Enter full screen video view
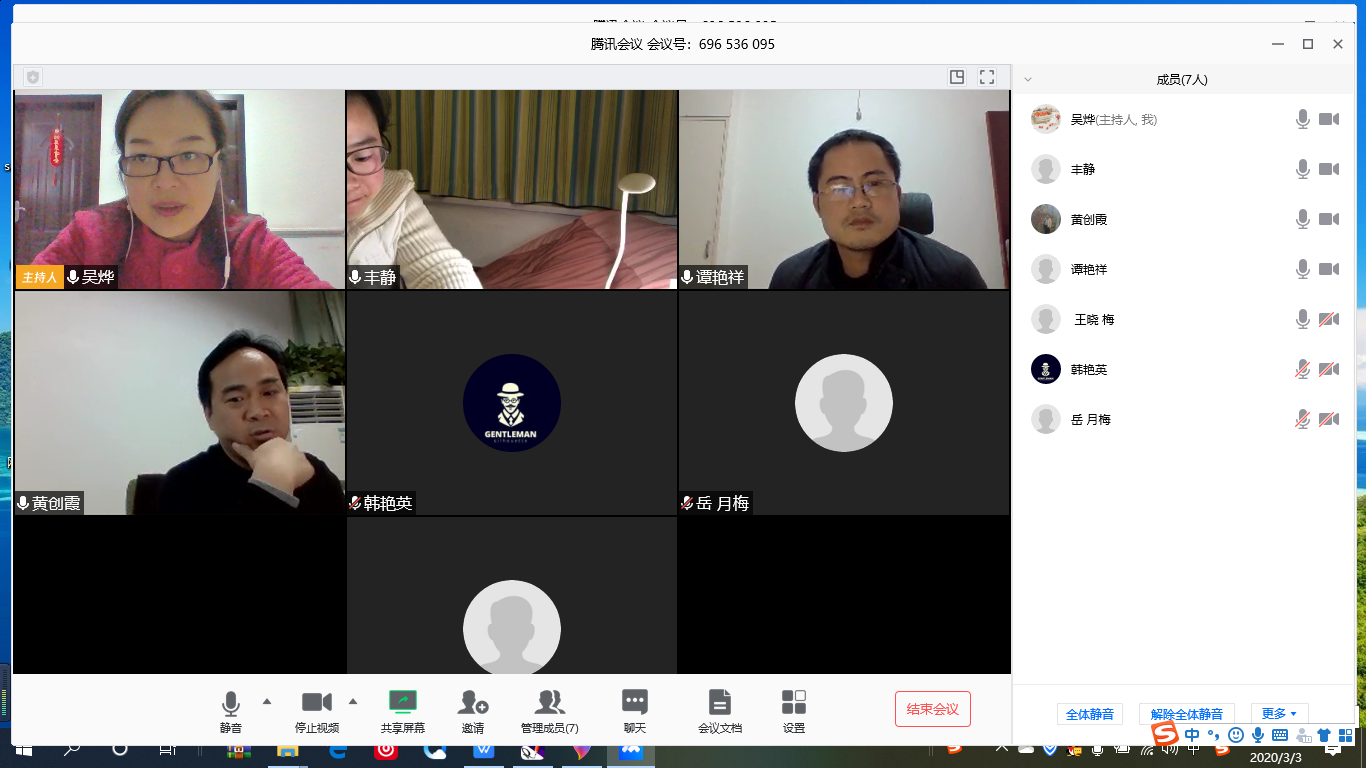 pos(987,77)
